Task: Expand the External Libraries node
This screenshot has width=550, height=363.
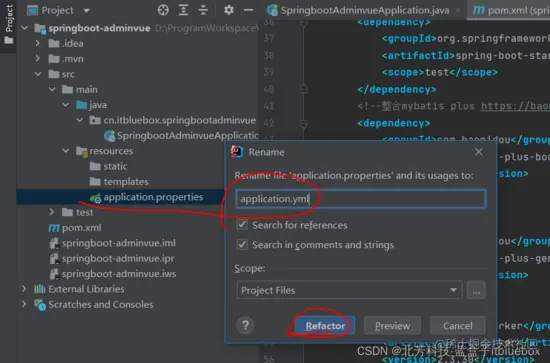Action: point(24,289)
